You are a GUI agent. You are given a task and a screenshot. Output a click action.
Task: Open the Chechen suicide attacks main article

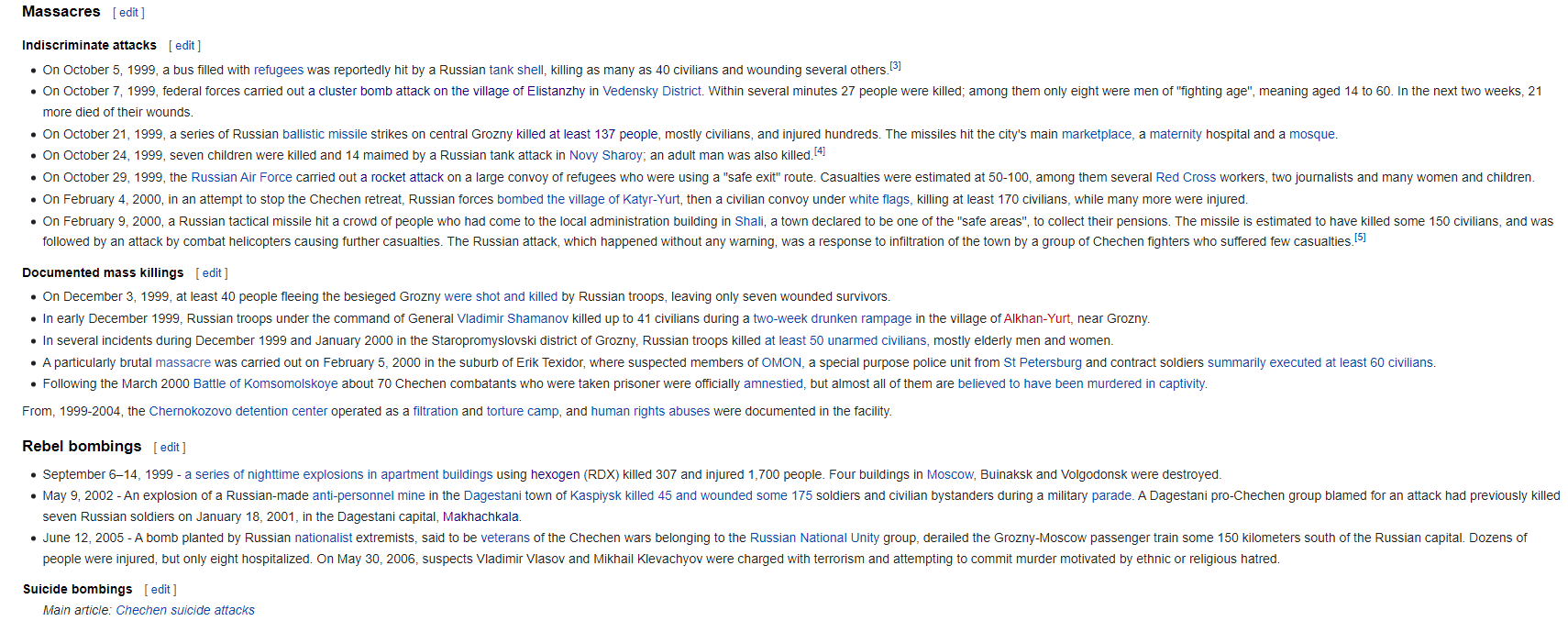(185, 611)
